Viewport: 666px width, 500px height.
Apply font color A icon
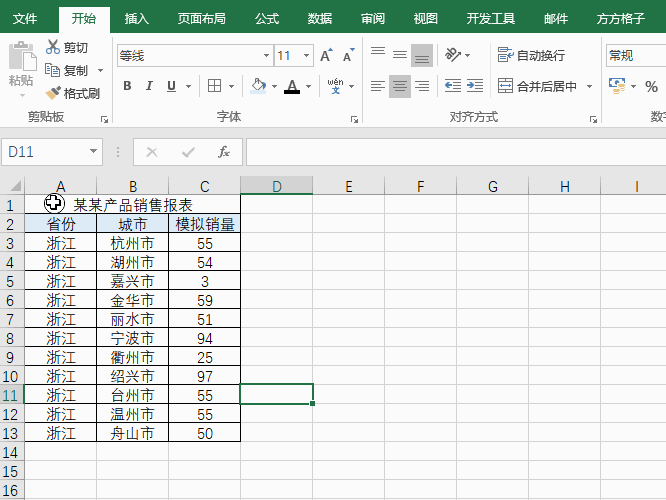(x=292, y=86)
